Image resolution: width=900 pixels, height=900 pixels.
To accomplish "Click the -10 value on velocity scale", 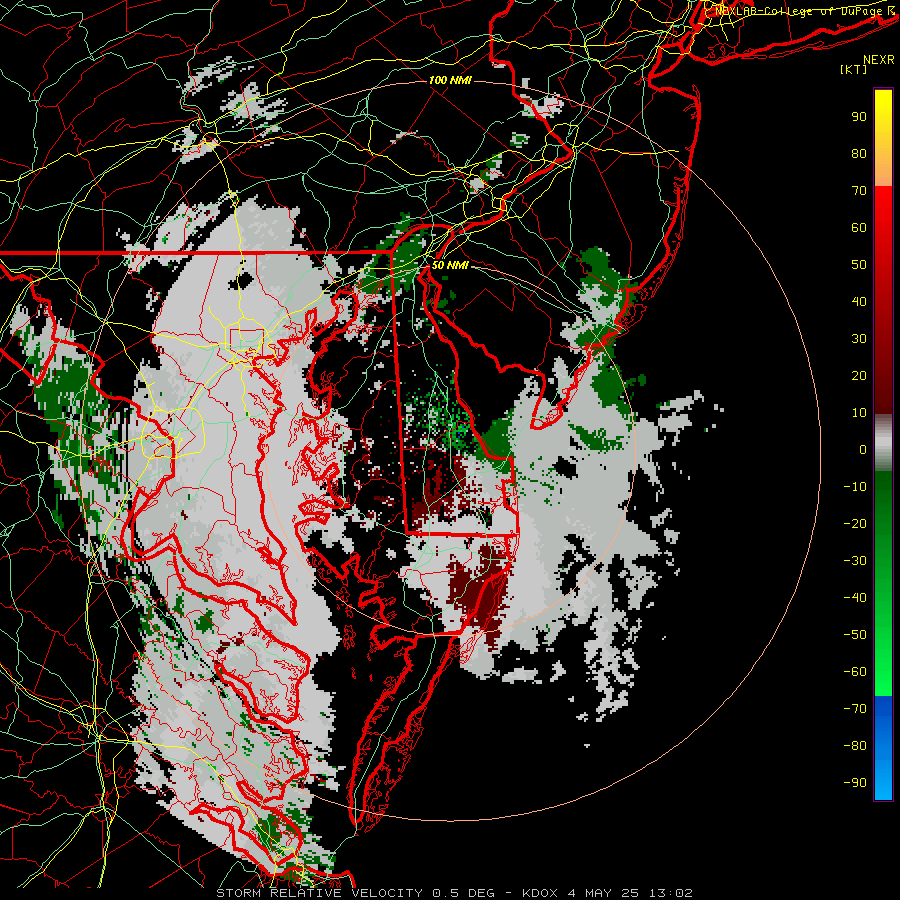I will tap(855, 487).
